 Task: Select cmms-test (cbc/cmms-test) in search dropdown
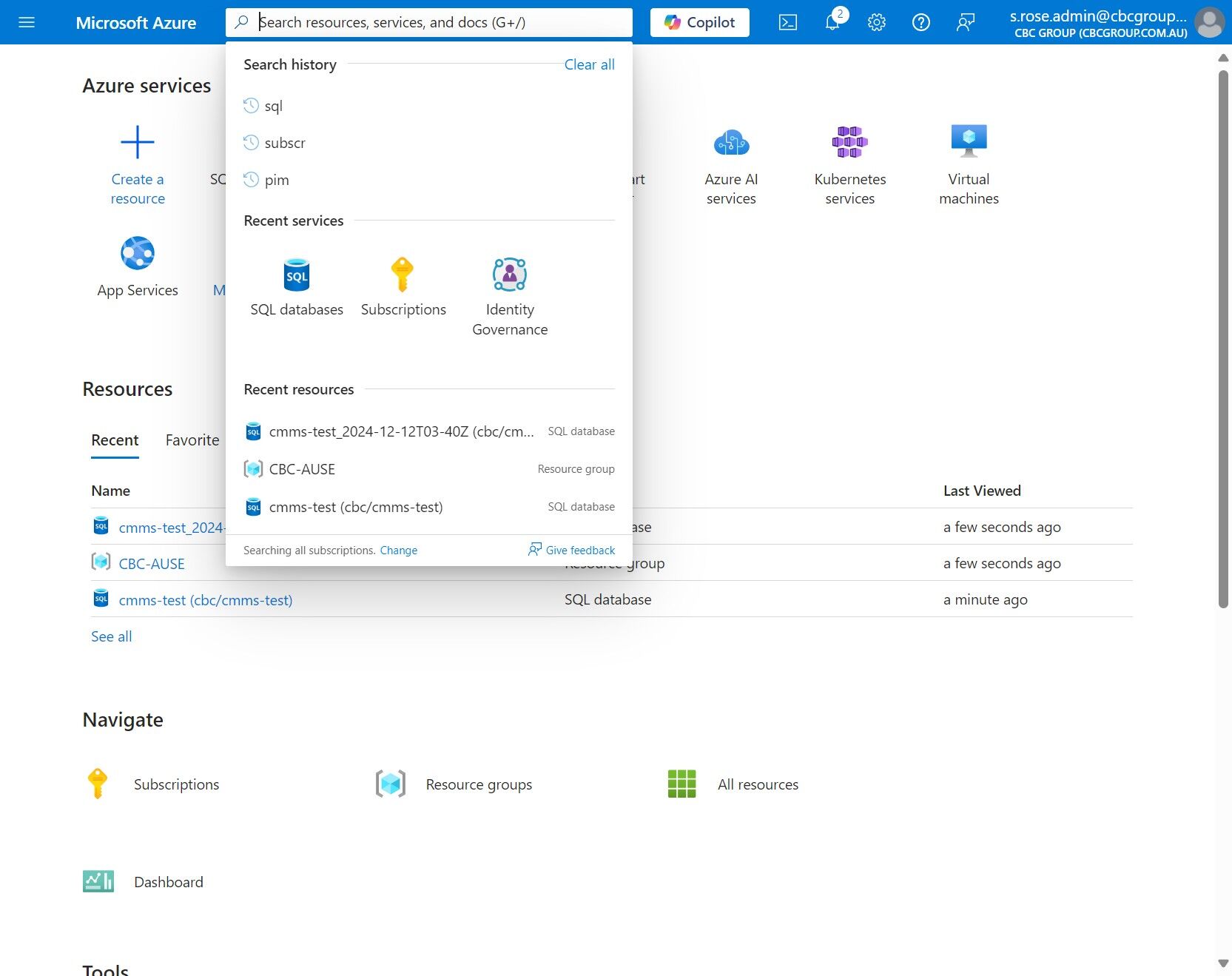(x=429, y=507)
